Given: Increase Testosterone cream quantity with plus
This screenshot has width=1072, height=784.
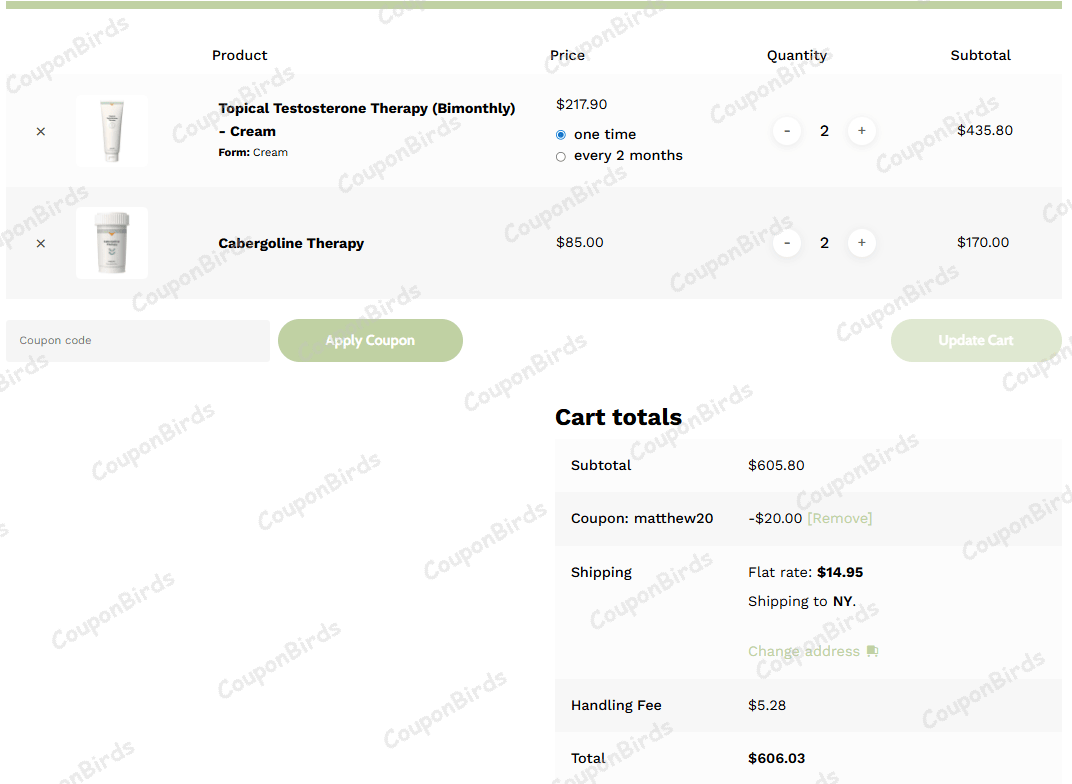Looking at the screenshot, I should [x=861, y=131].
